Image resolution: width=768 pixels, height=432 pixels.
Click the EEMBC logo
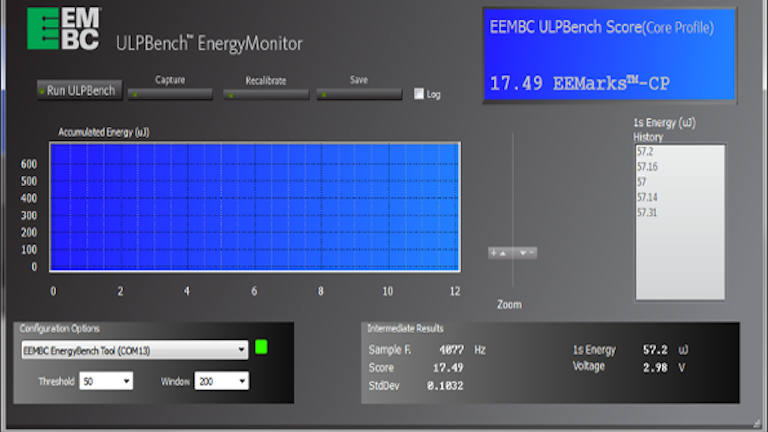click(x=64, y=28)
